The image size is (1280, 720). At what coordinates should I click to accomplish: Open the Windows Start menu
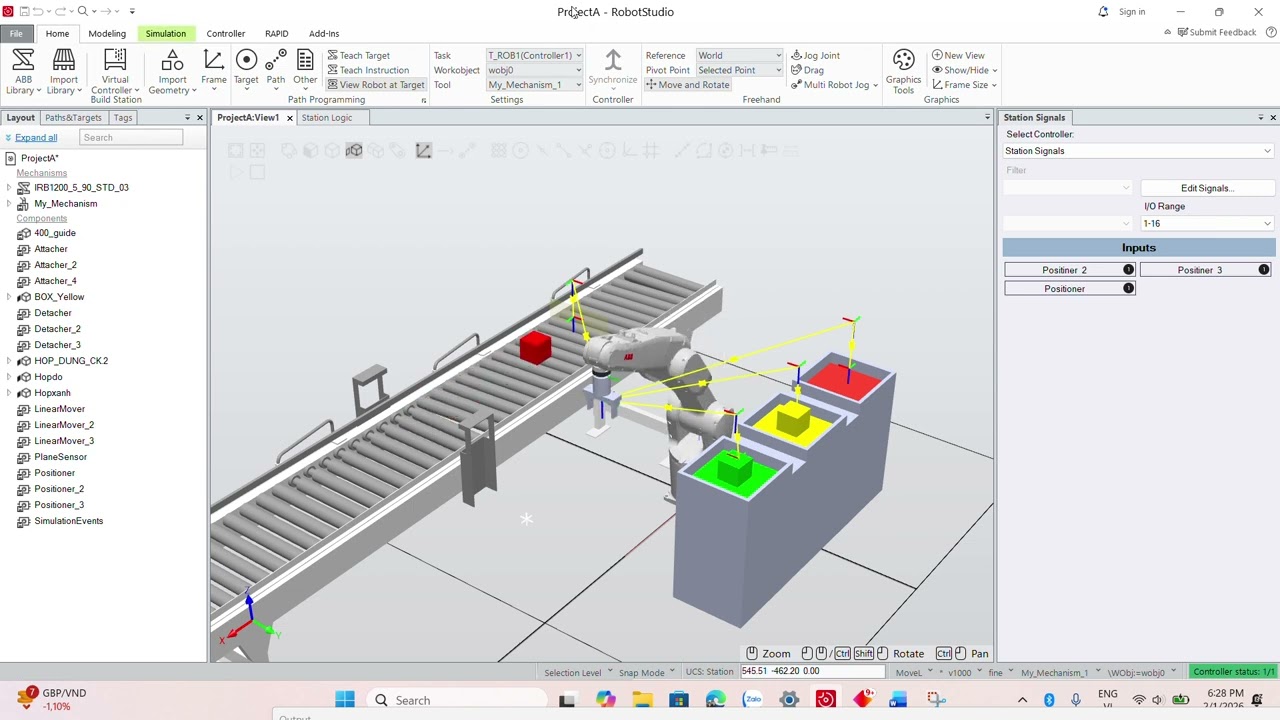pos(345,700)
